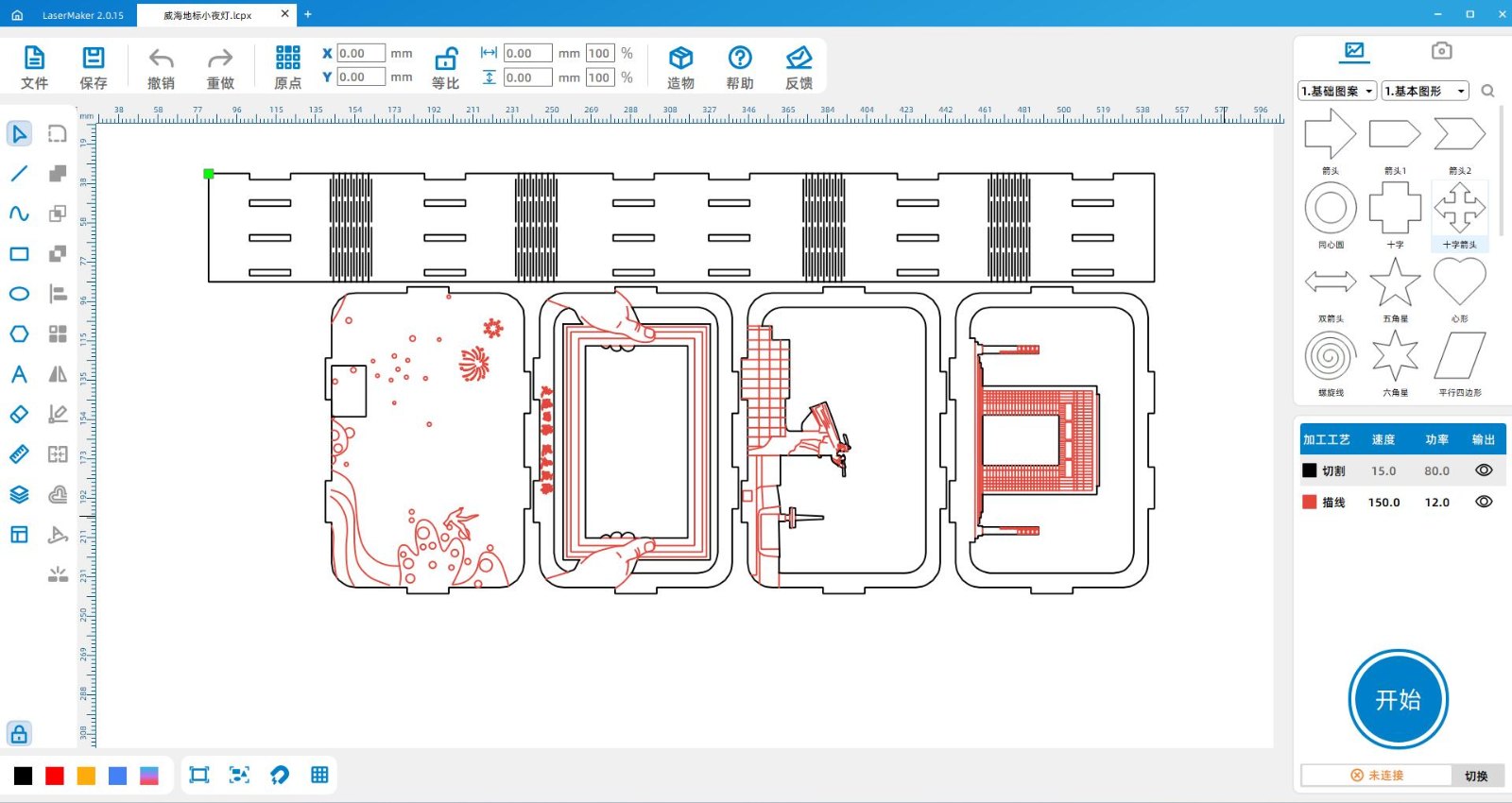Select the text tool with letter A
This screenshot has height=803, width=1512.
[19, 374]
